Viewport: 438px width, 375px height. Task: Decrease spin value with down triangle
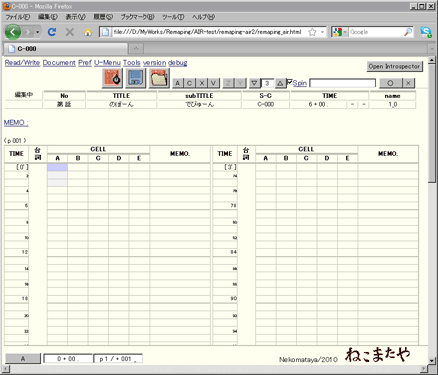[x=254, y=83]
